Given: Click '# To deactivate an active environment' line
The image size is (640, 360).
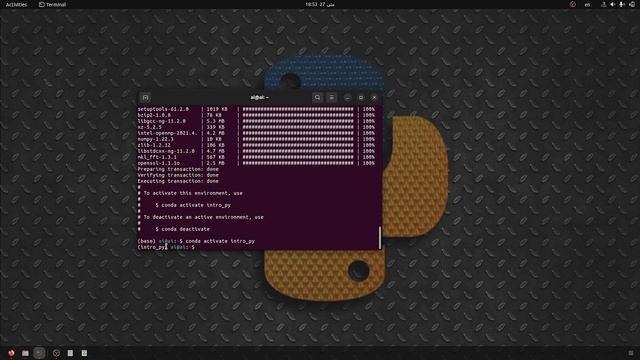Looking at the screenshot, I should [200, 217].
